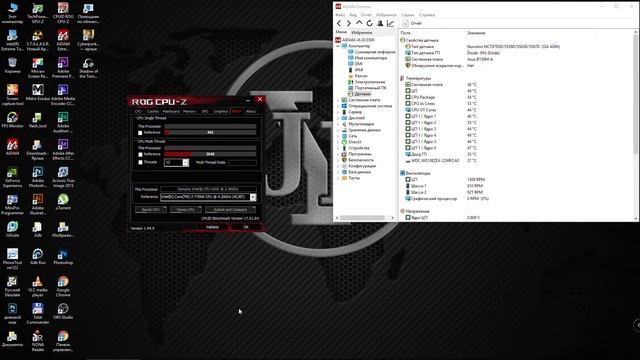This screenshot has height=360, width=640.
Task: Open the Adobe Premiere Pro desktop icon
Action: tap(63, 68)
